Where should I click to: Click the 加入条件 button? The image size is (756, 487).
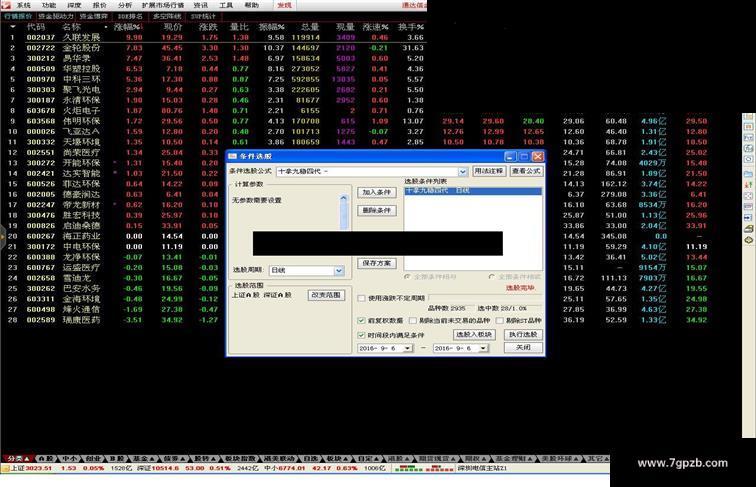(377, 192)
